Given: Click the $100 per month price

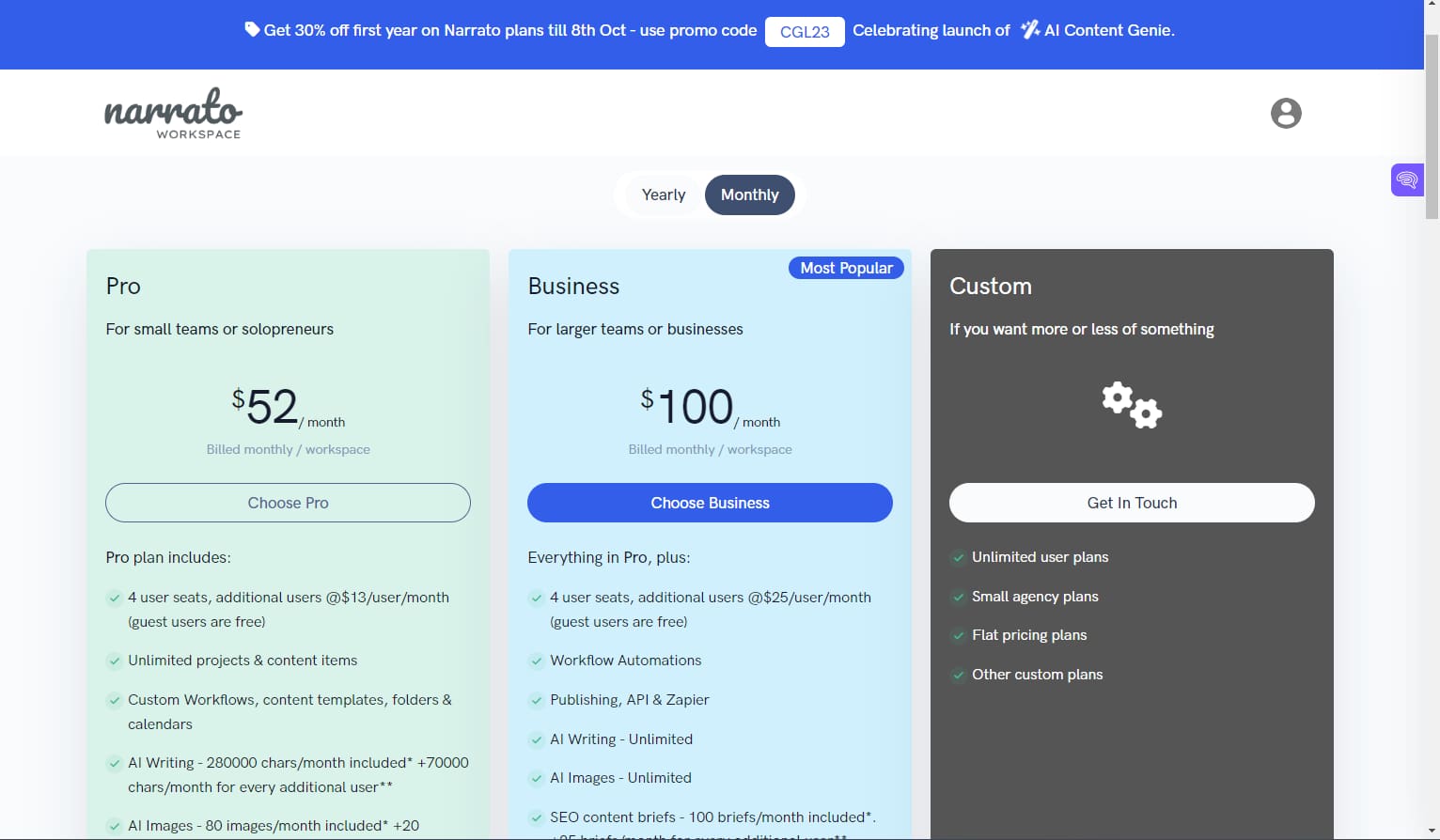Looking at the screenshot, I should click(710, 407).
